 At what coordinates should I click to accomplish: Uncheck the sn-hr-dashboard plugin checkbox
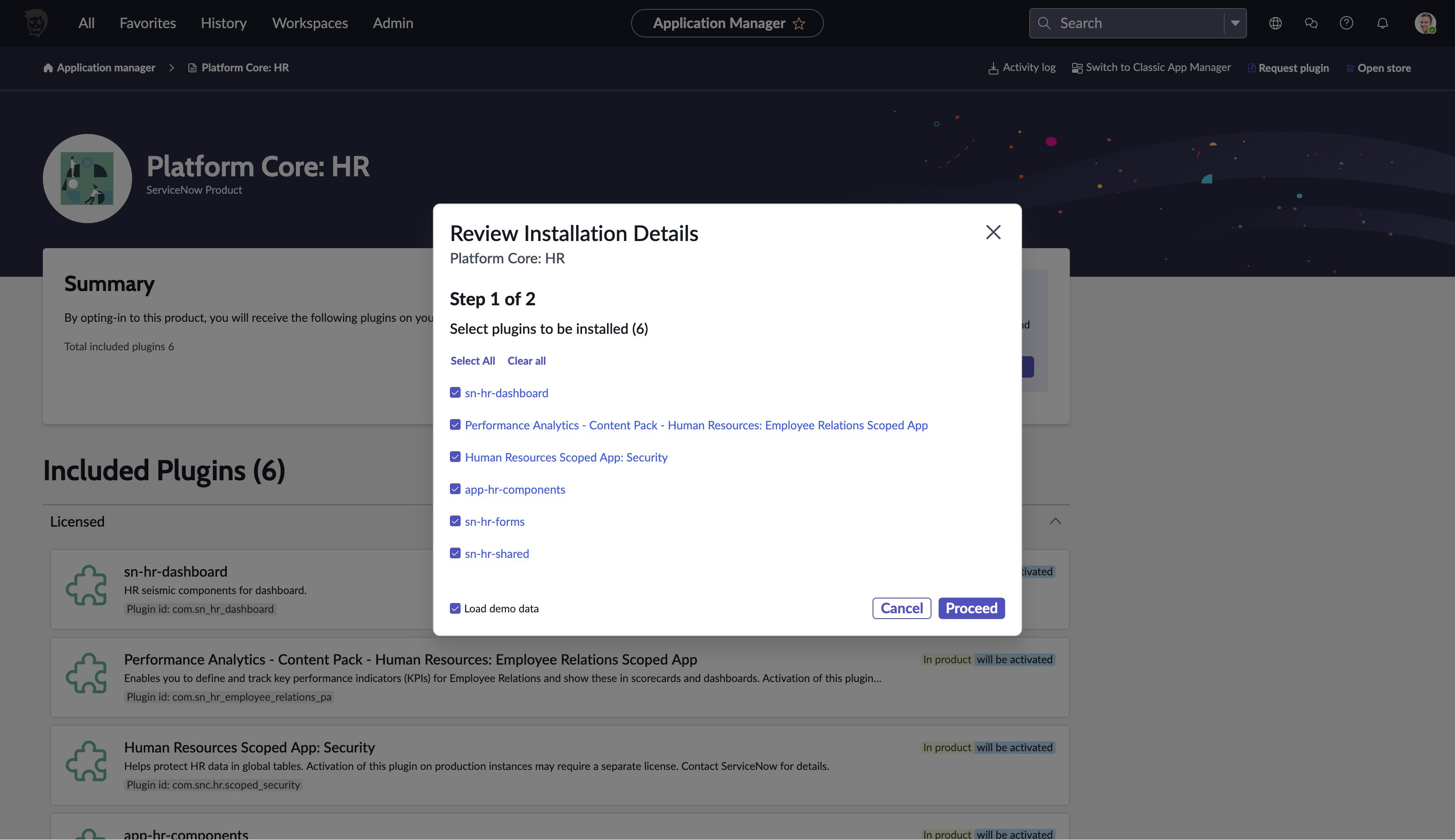tap(455, 393)
